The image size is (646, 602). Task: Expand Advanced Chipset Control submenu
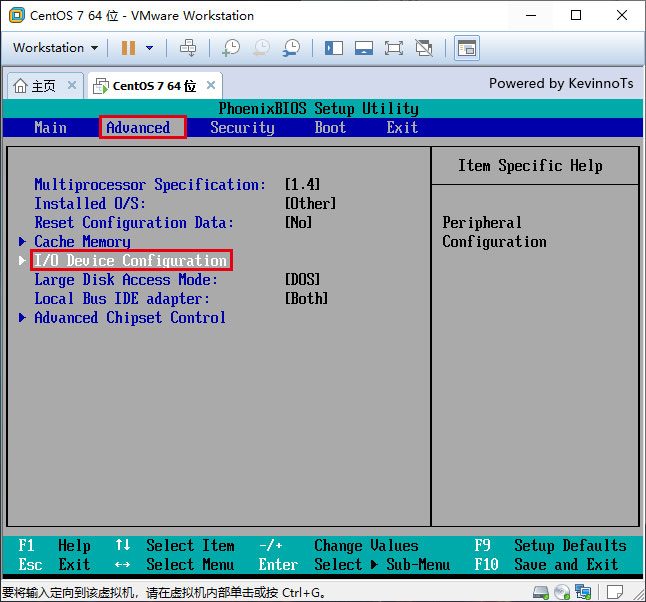point(130,318)
